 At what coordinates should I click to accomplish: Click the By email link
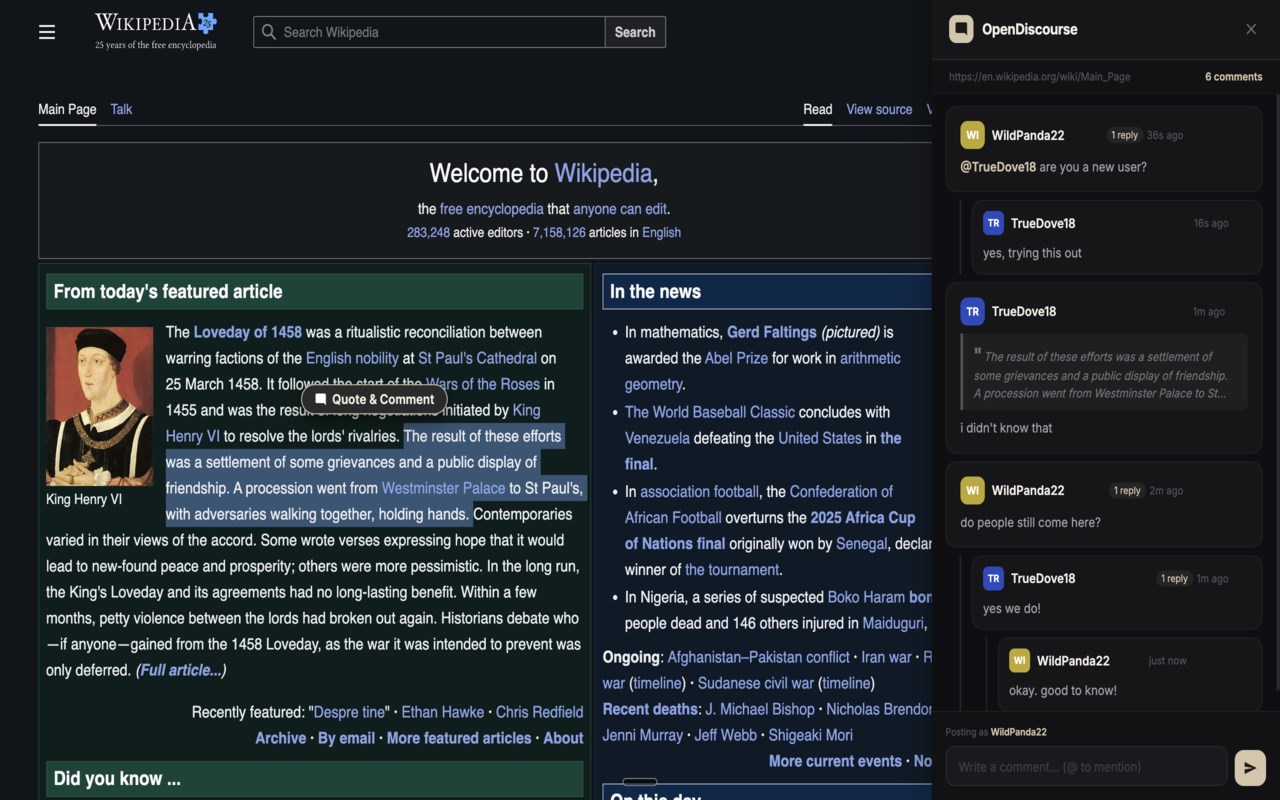pyautogui.click(x=346, y=738)
